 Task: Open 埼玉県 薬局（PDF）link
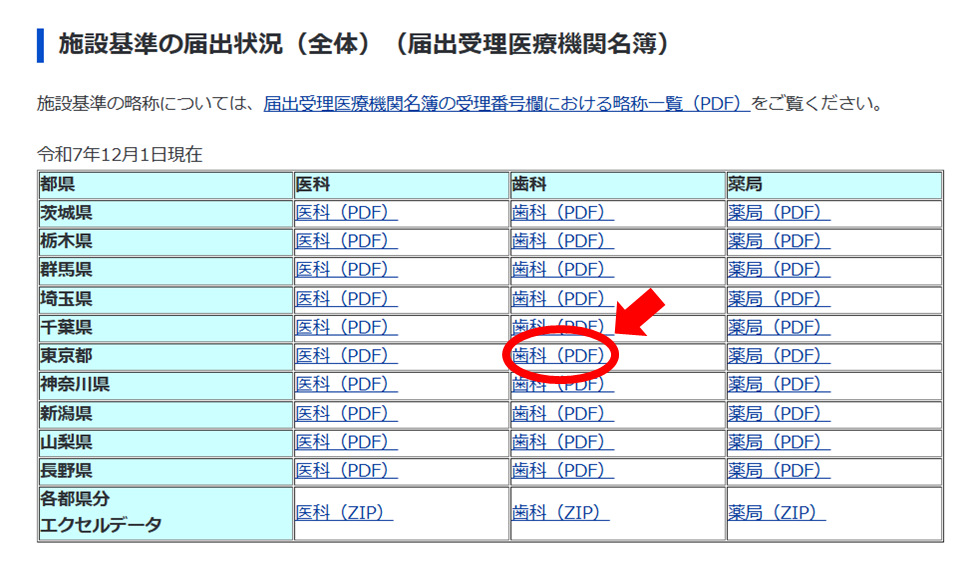pos(778,299)
